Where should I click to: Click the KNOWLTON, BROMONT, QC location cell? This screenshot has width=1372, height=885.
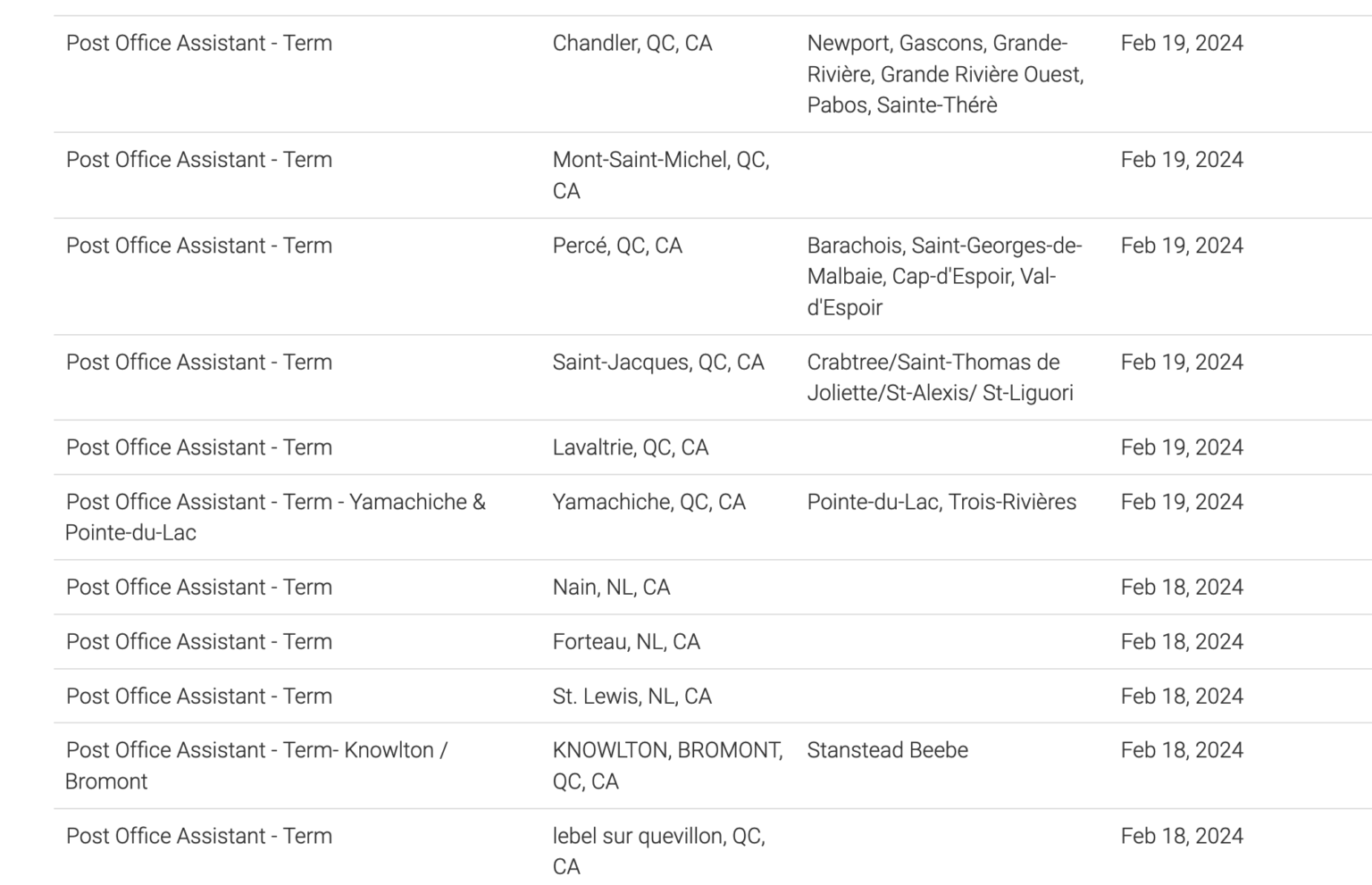pos(667,765)
